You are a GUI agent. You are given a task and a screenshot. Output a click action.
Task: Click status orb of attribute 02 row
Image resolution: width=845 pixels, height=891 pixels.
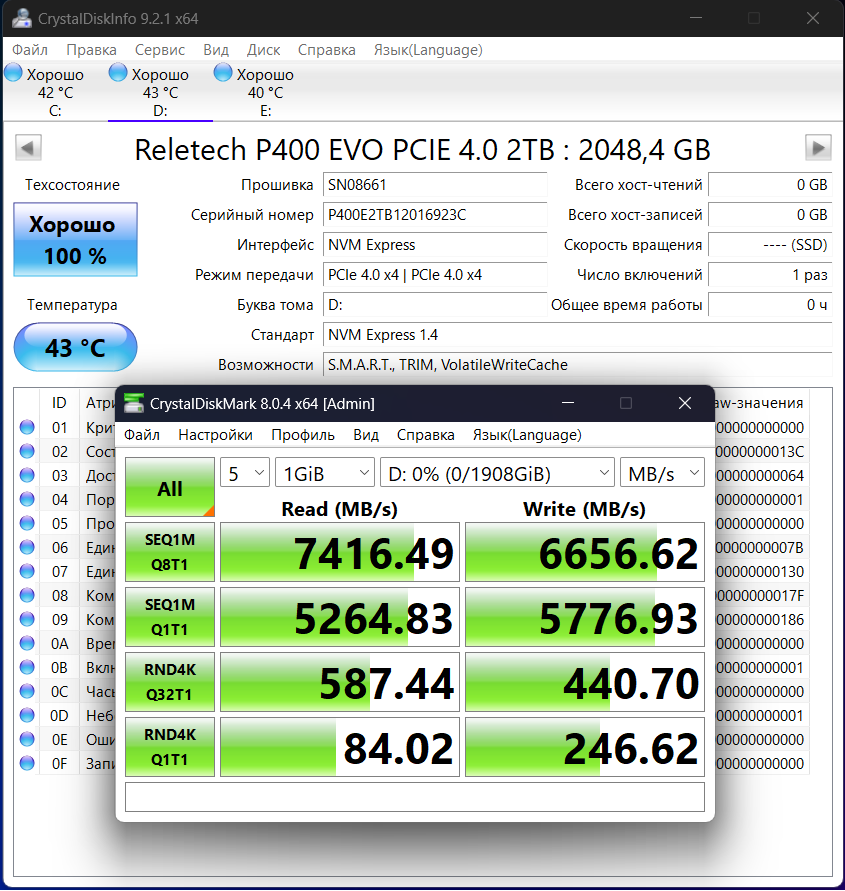(x=27, y=451)
